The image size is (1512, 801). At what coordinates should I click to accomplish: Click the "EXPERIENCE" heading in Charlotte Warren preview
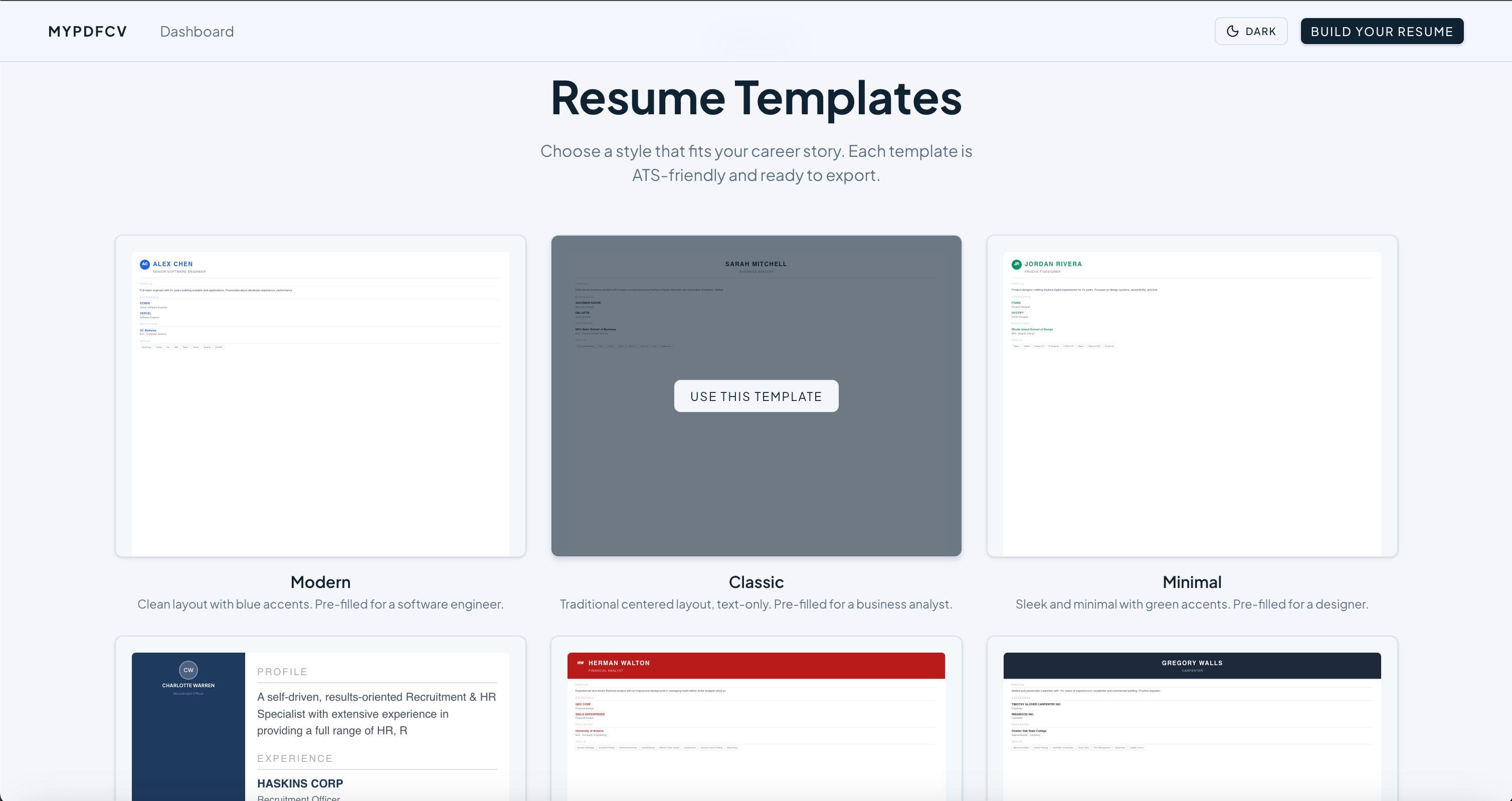click(x=295, y=759)
